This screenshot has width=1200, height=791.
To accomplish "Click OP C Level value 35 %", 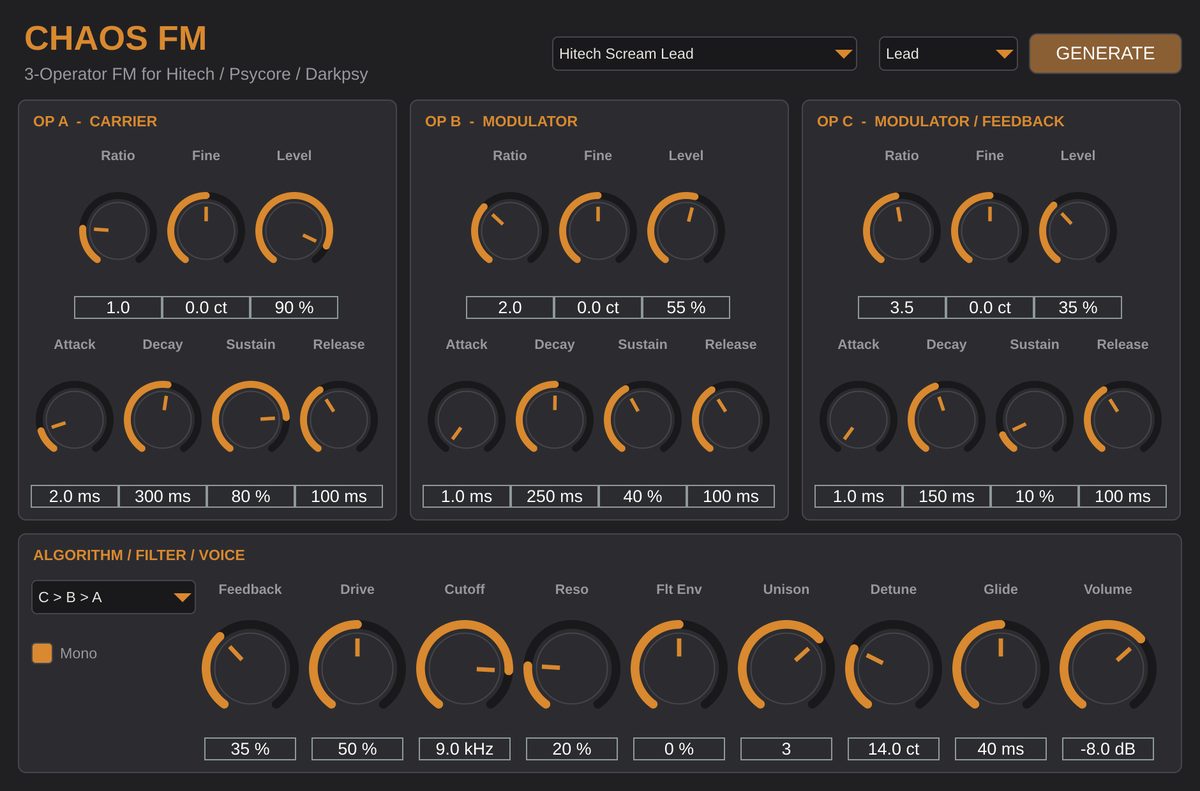I will (1078, 307).
